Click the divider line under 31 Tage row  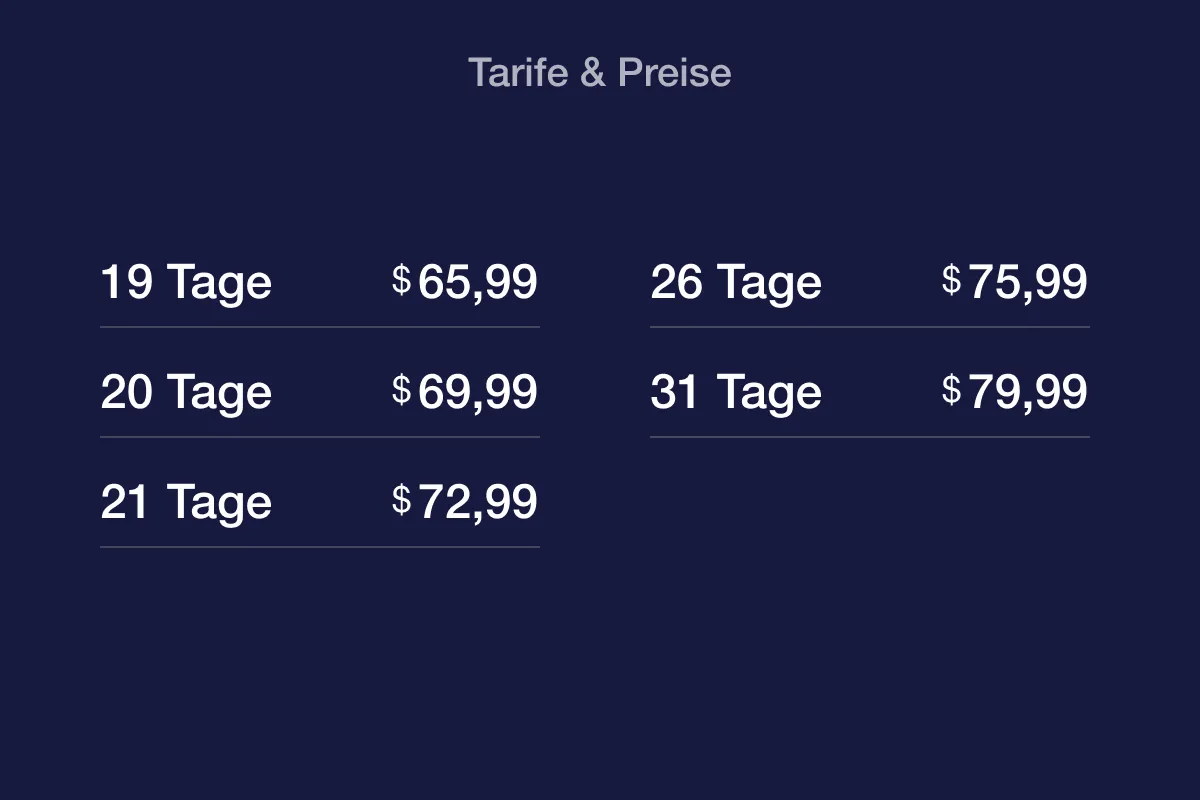point(870,437)
